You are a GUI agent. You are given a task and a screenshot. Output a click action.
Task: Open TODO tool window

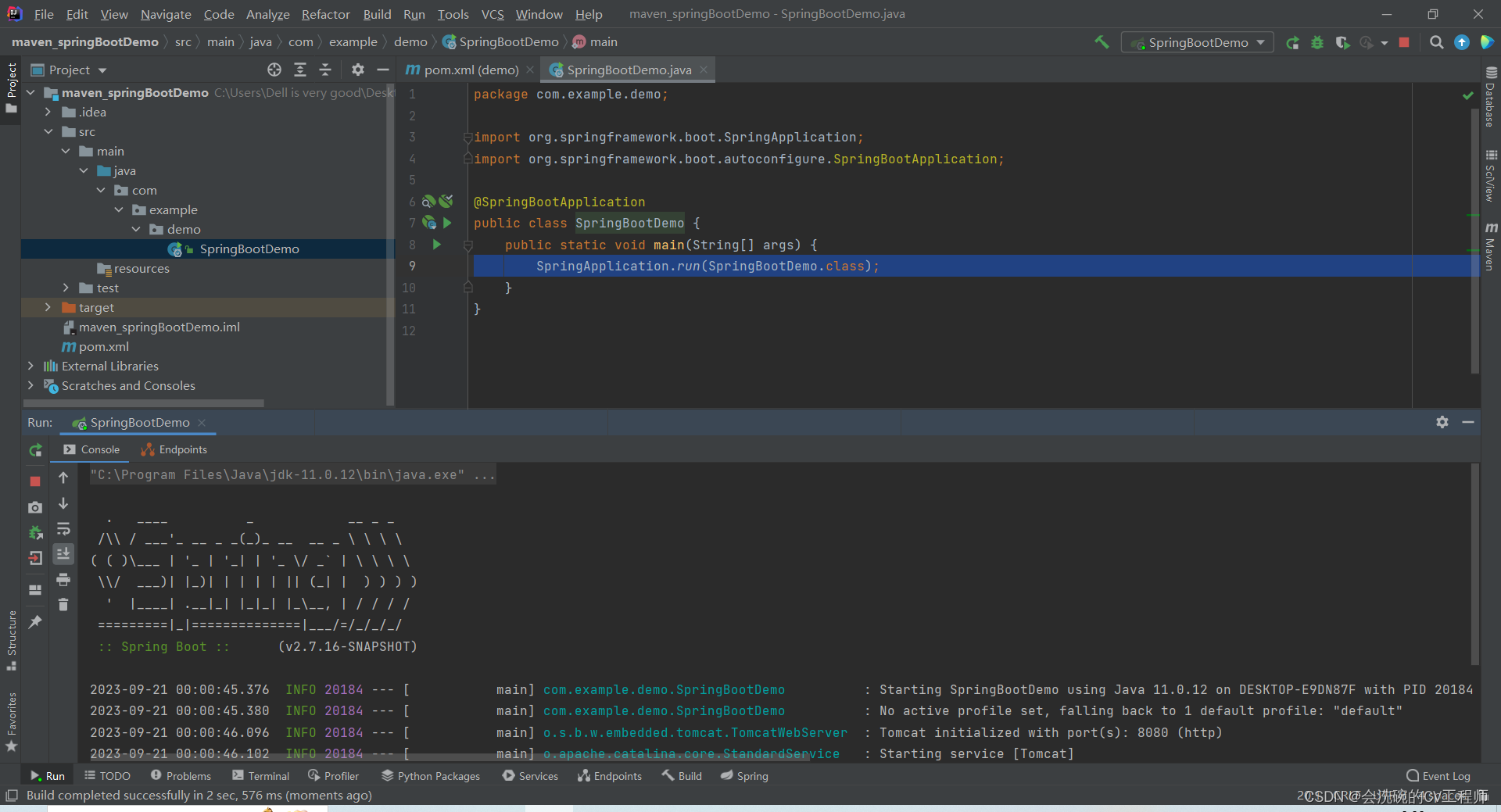(x=107, y=776)
